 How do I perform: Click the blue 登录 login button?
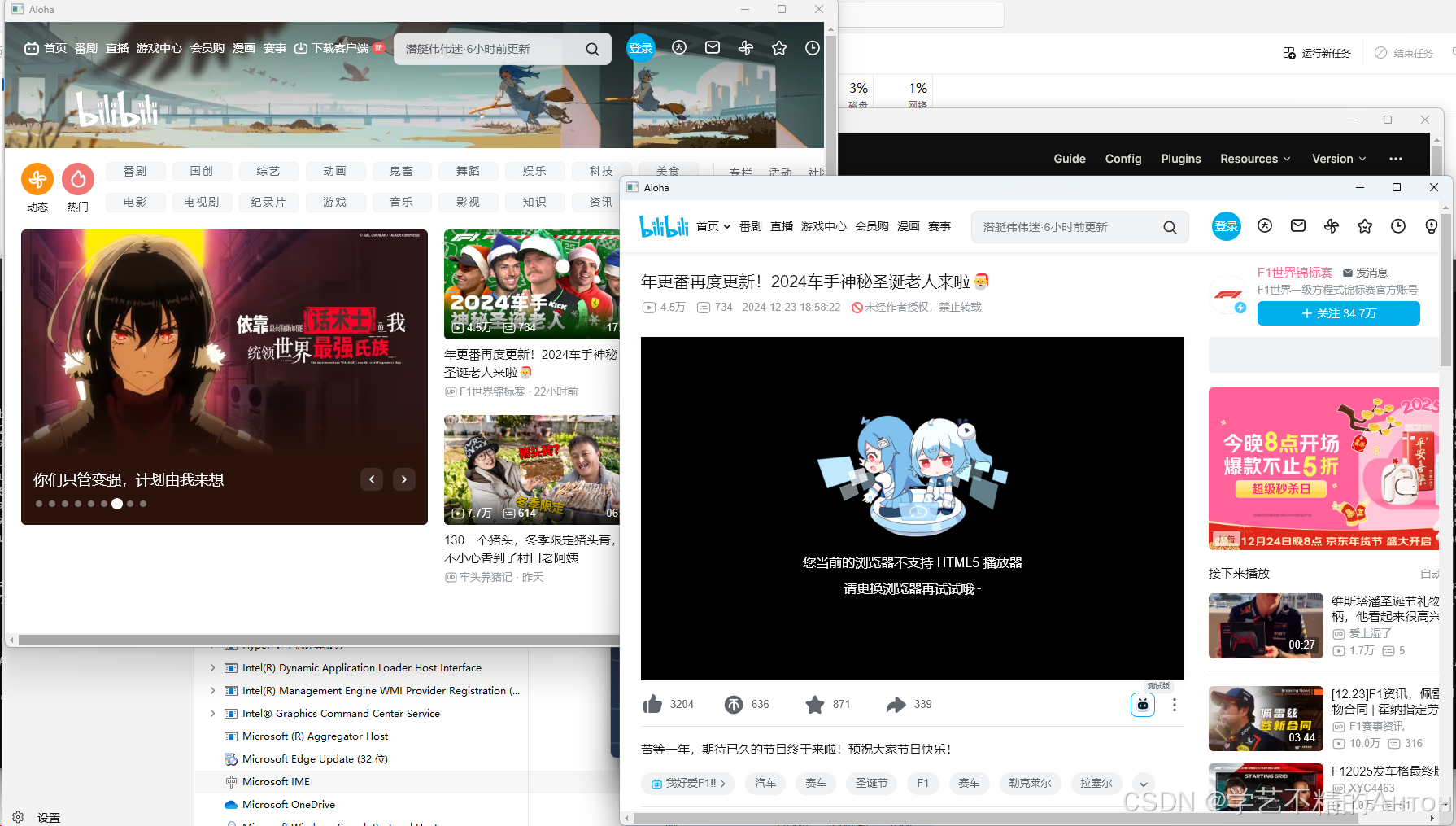(1226, 227)
